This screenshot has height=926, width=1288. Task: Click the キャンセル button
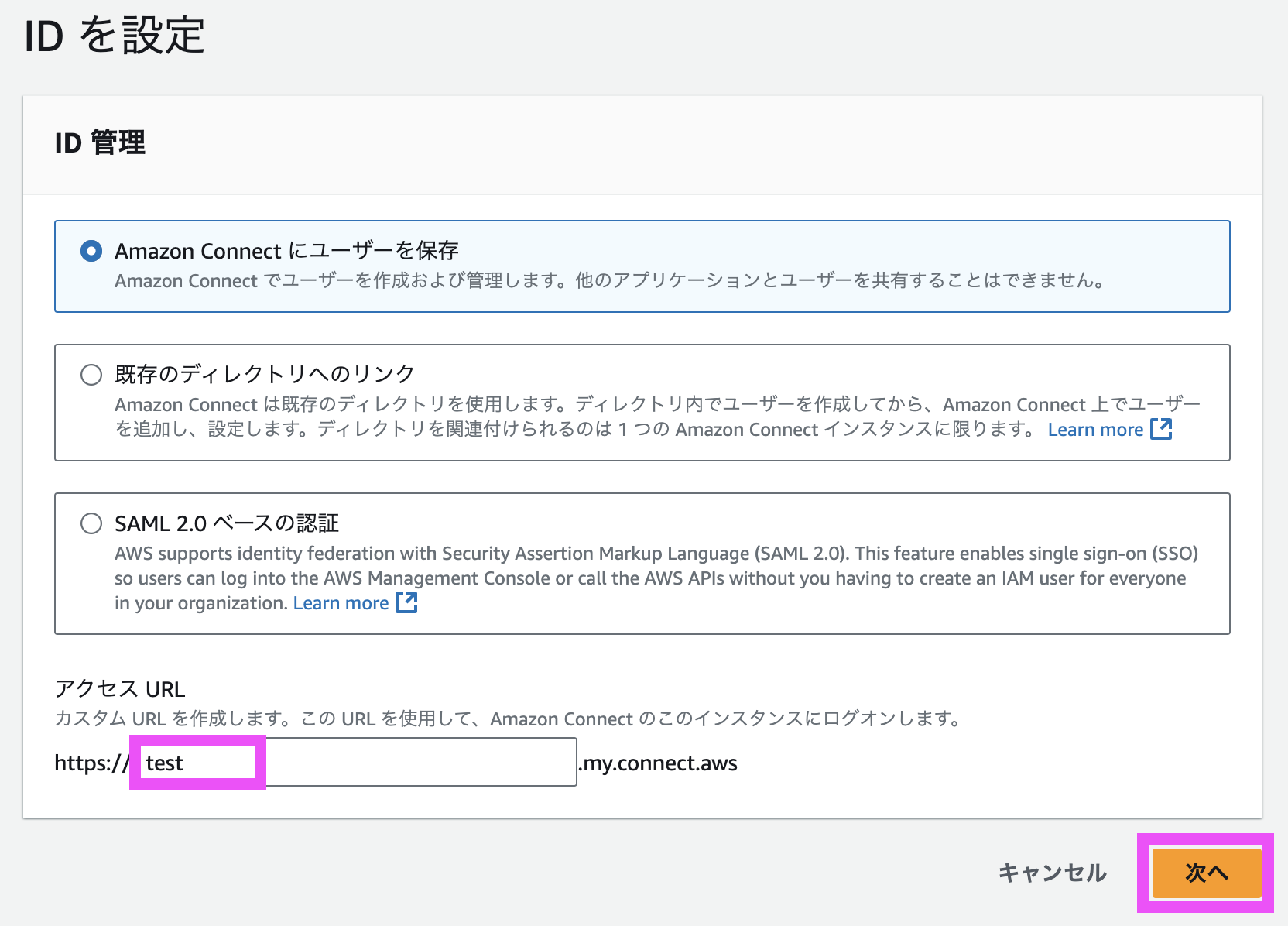[x=1052, y=873]
